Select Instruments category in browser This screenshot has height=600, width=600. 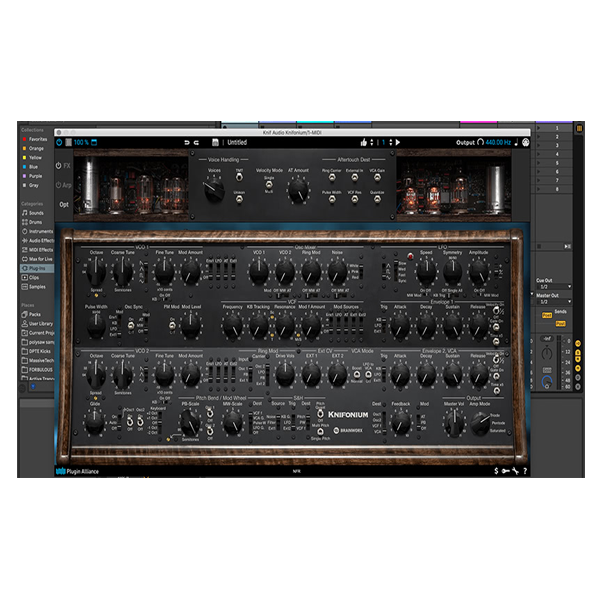point(38,231)
